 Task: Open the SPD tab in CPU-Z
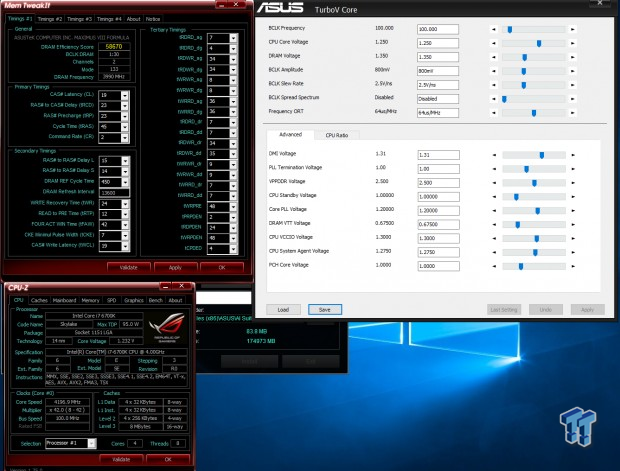point(112,301)
